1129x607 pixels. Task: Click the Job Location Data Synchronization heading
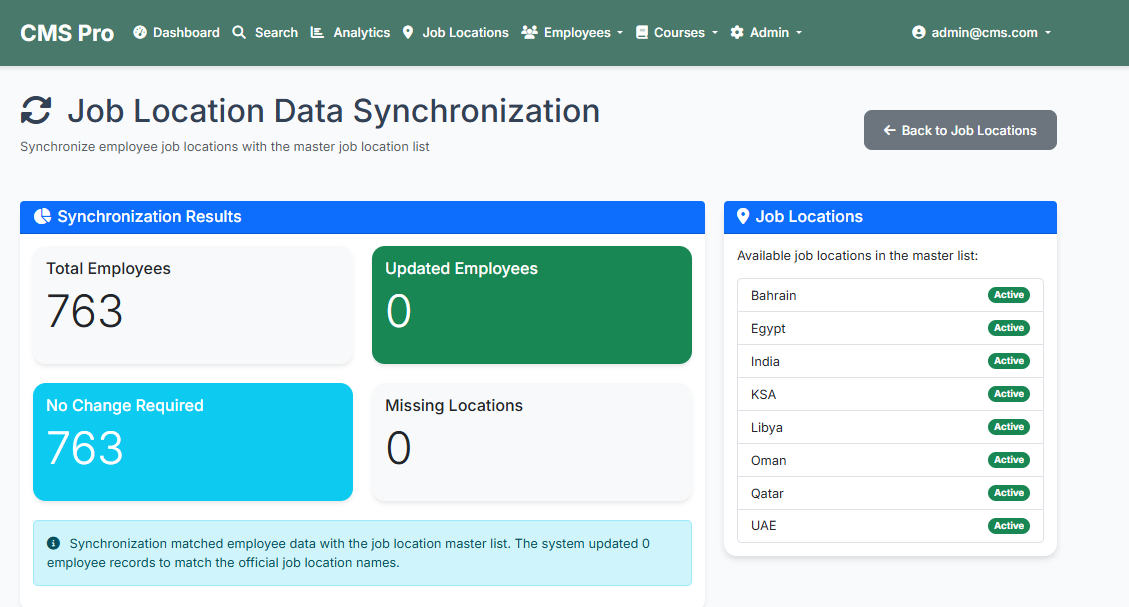(333, 111)
